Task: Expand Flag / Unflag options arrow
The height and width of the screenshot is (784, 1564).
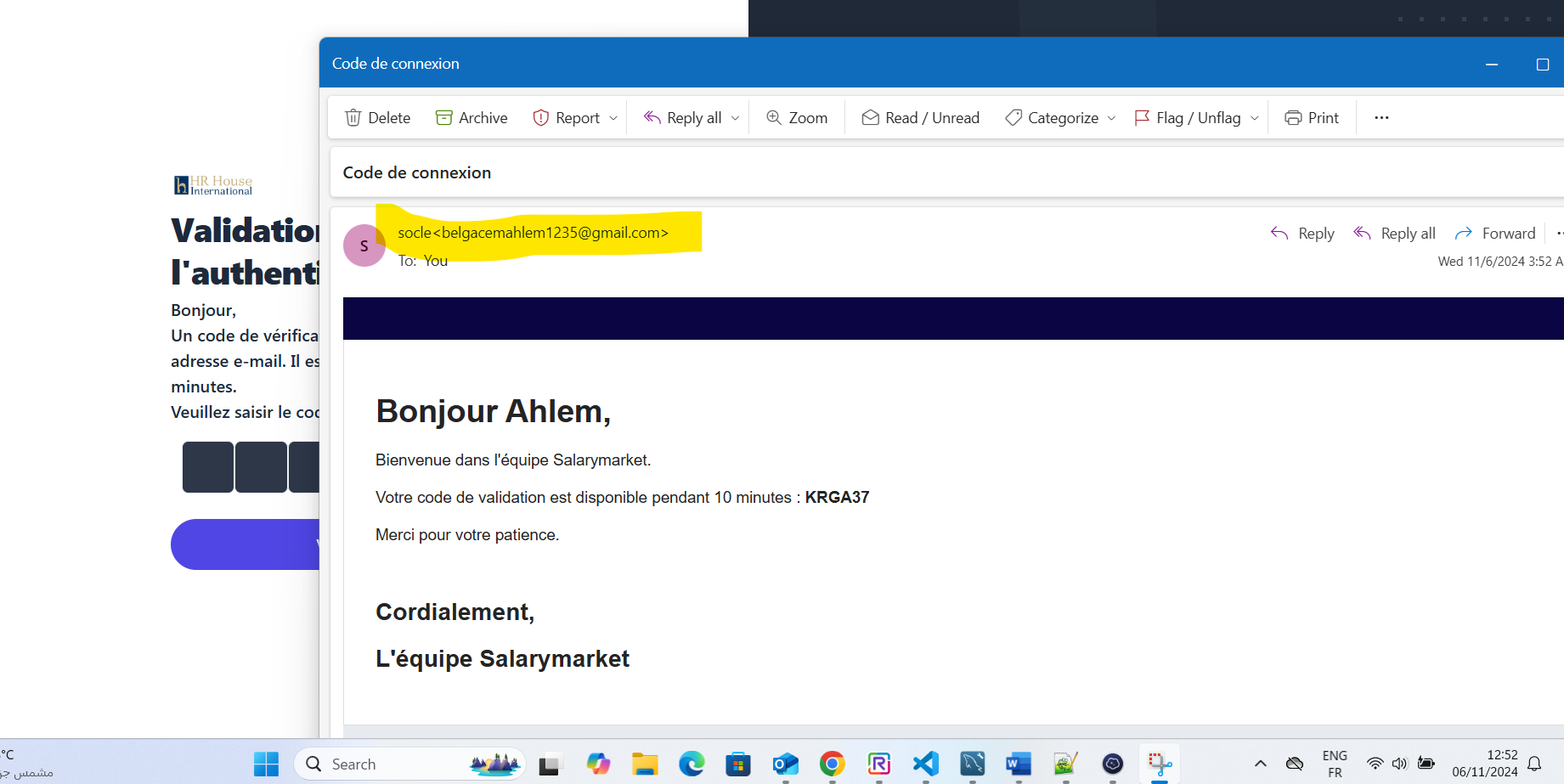Action: coord(1255,118)
